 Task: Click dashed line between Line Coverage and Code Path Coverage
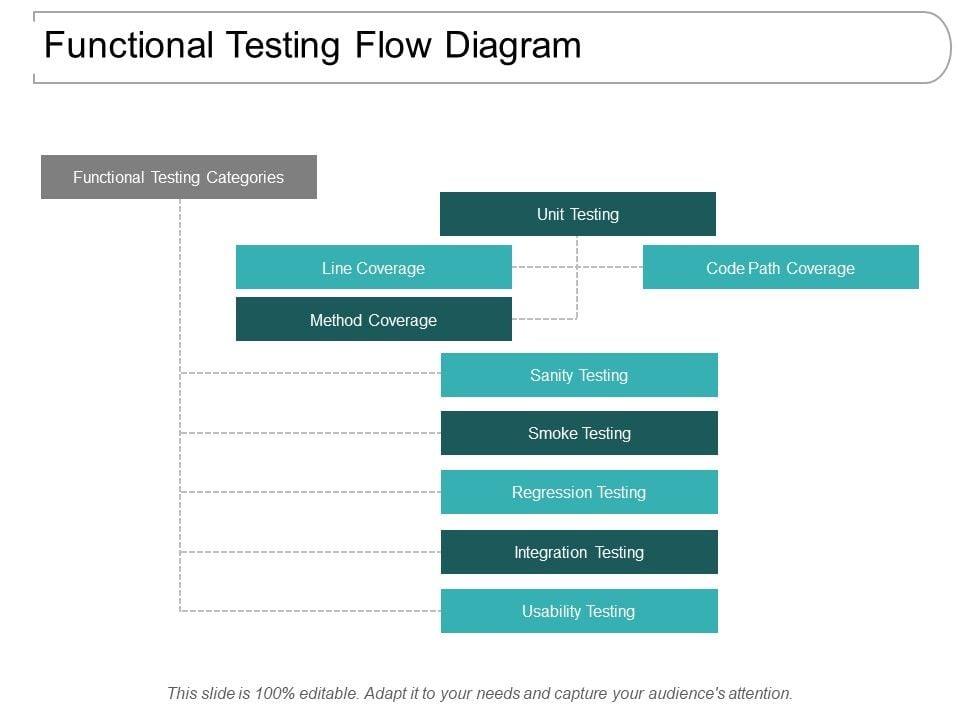610,267
